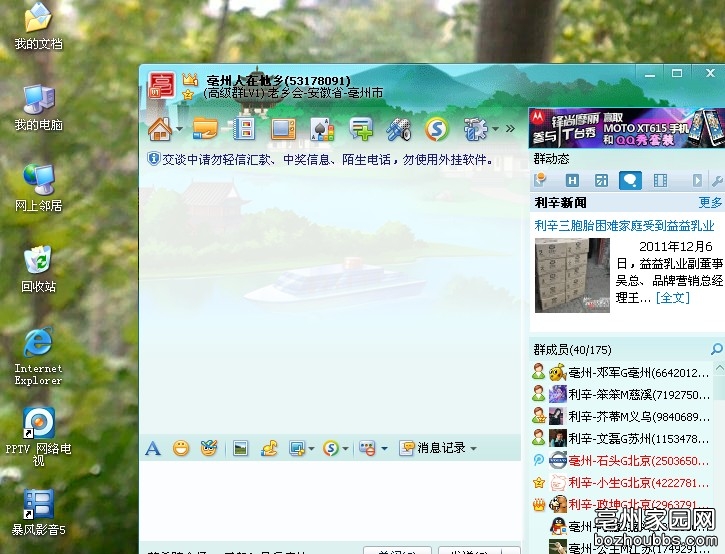Open 我的文档 desktop icon
The height and width of the screenshot is (554, 725).
pos(38,26)
